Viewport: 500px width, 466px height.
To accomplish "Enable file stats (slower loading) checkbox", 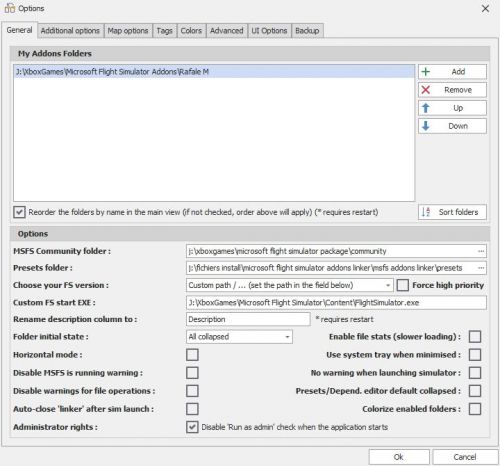I will pyautogui.click(x=475, y=337).
